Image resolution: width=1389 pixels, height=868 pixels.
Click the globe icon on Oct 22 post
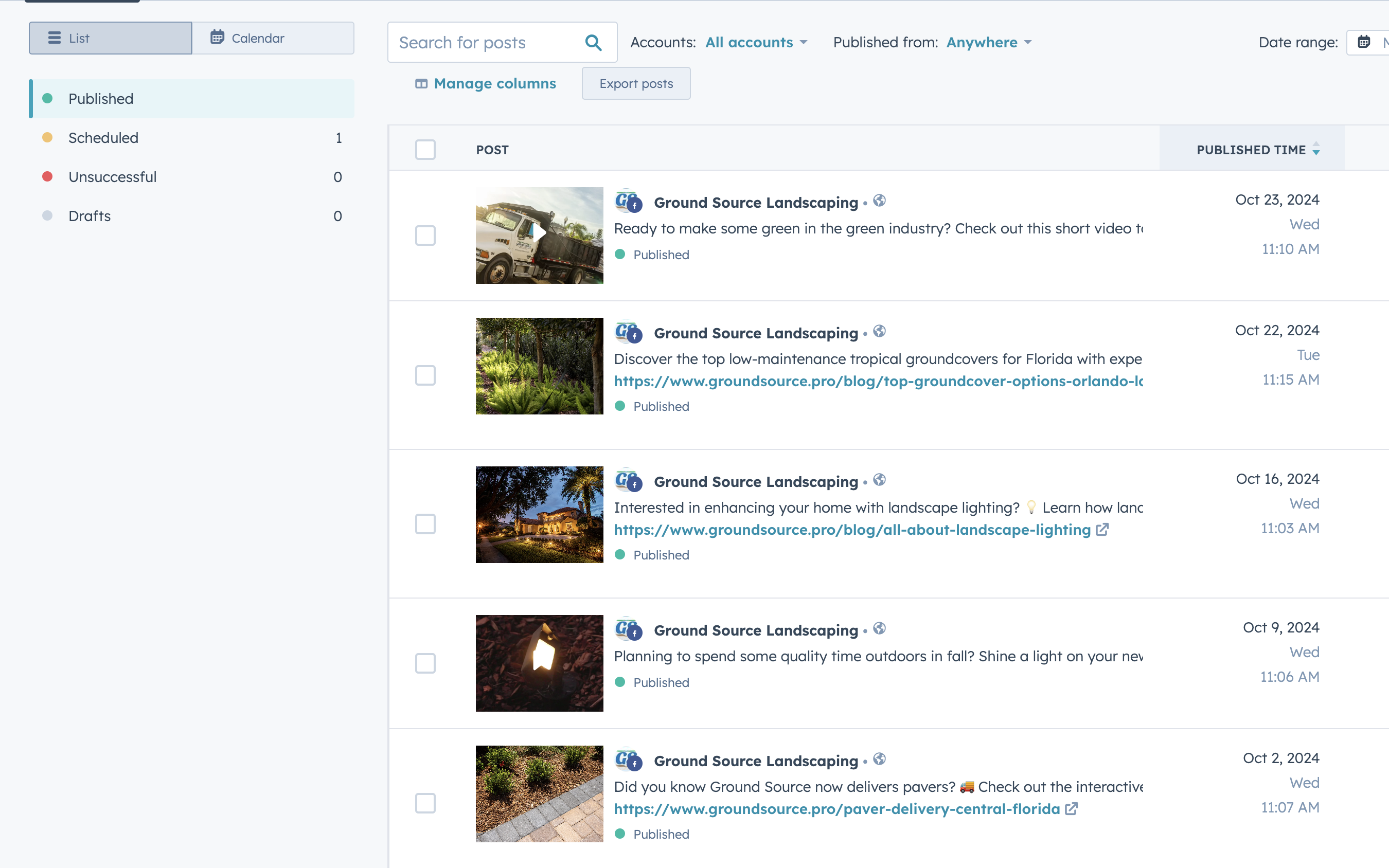click(879, 331)
